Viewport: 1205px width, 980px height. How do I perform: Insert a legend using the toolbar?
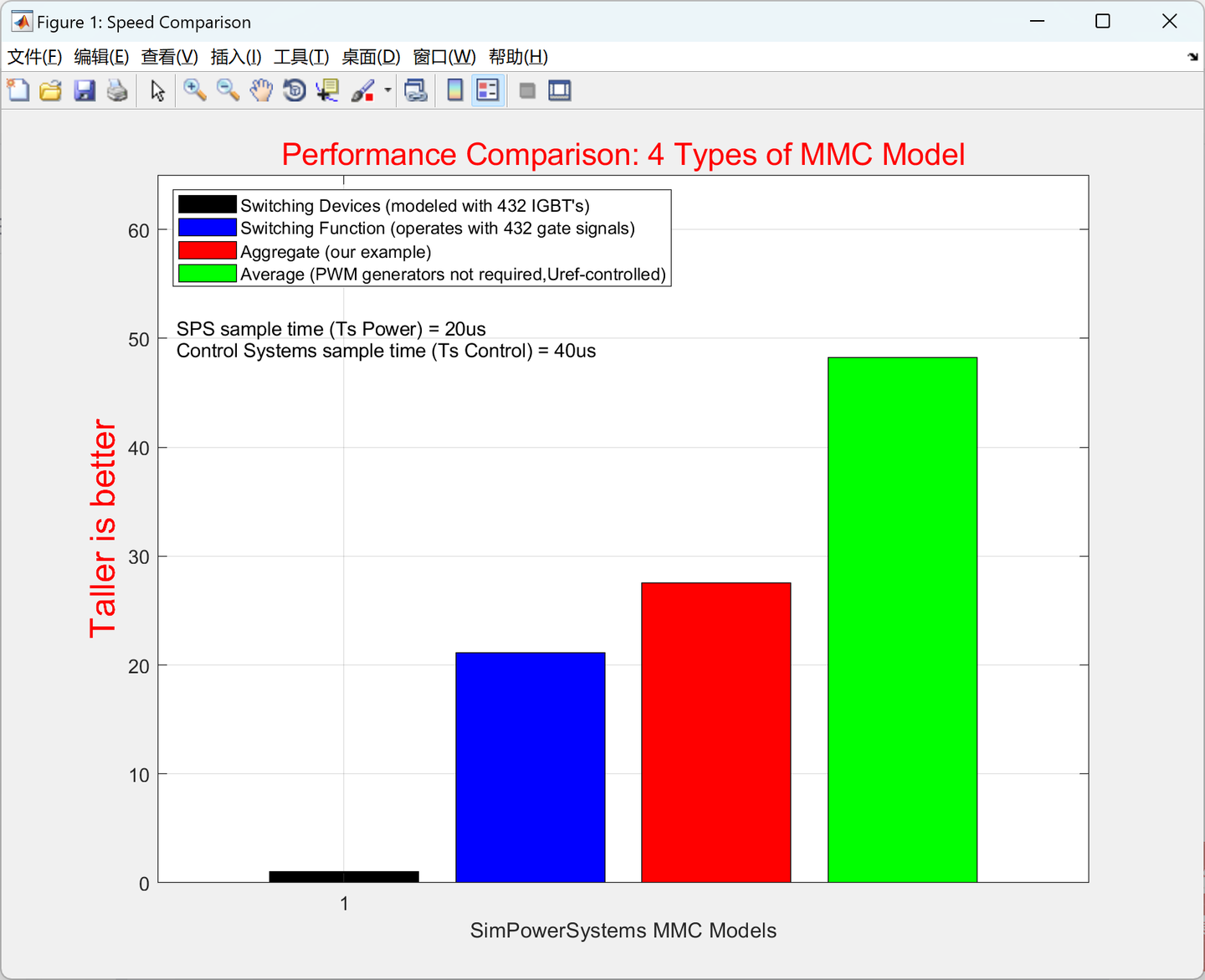[488, 90]
